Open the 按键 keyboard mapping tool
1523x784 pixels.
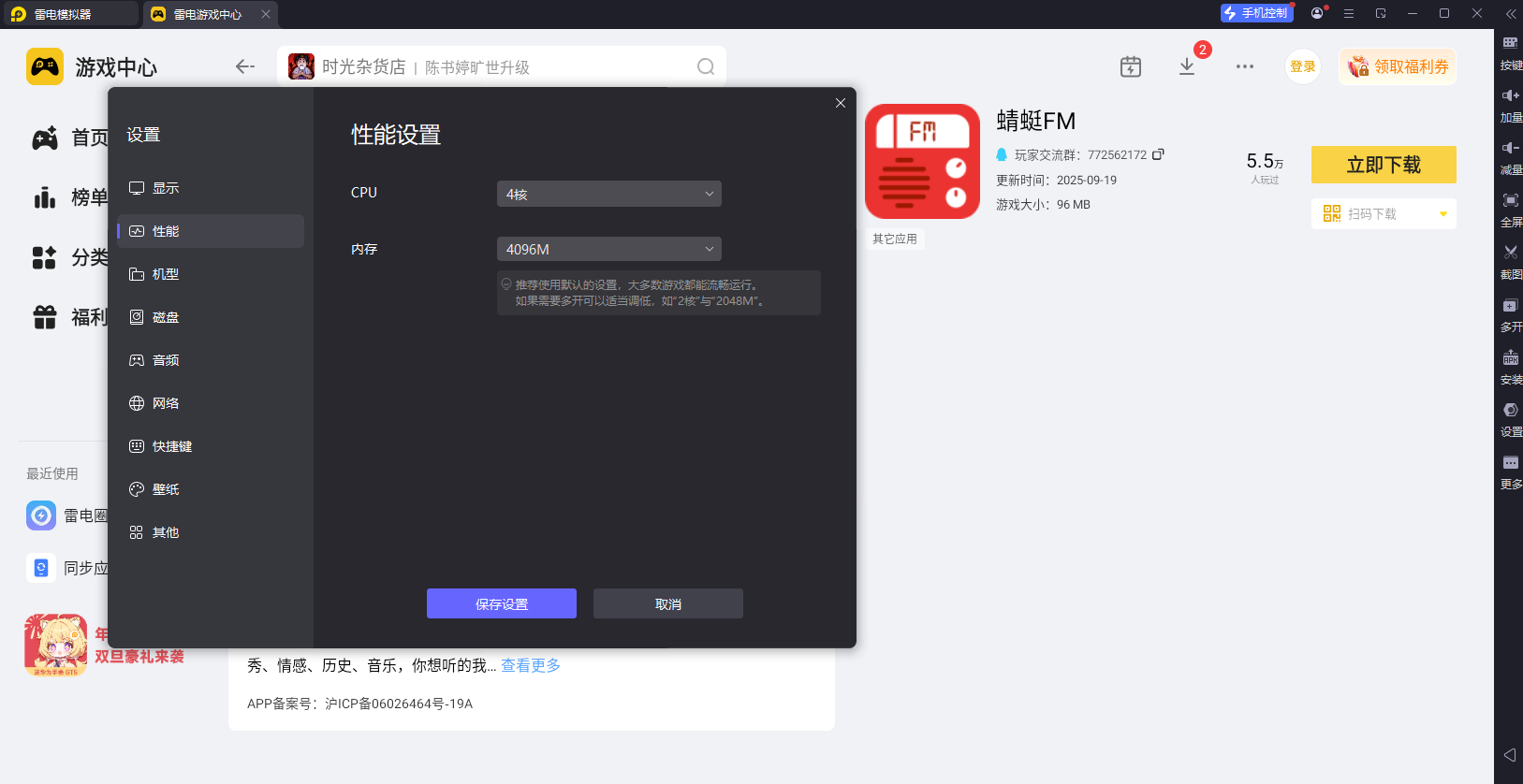point(1510,52)
